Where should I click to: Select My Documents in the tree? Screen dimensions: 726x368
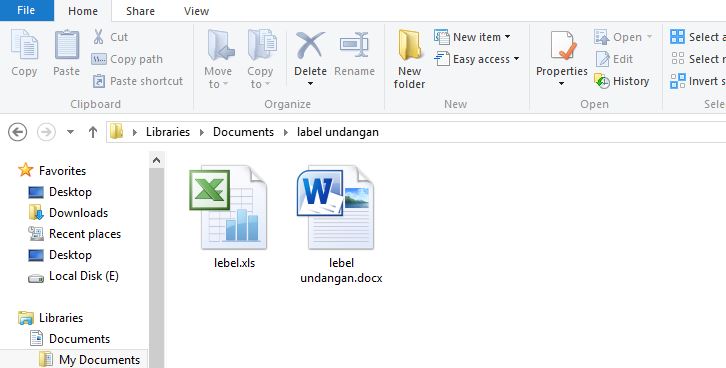[x=99, y=360]
